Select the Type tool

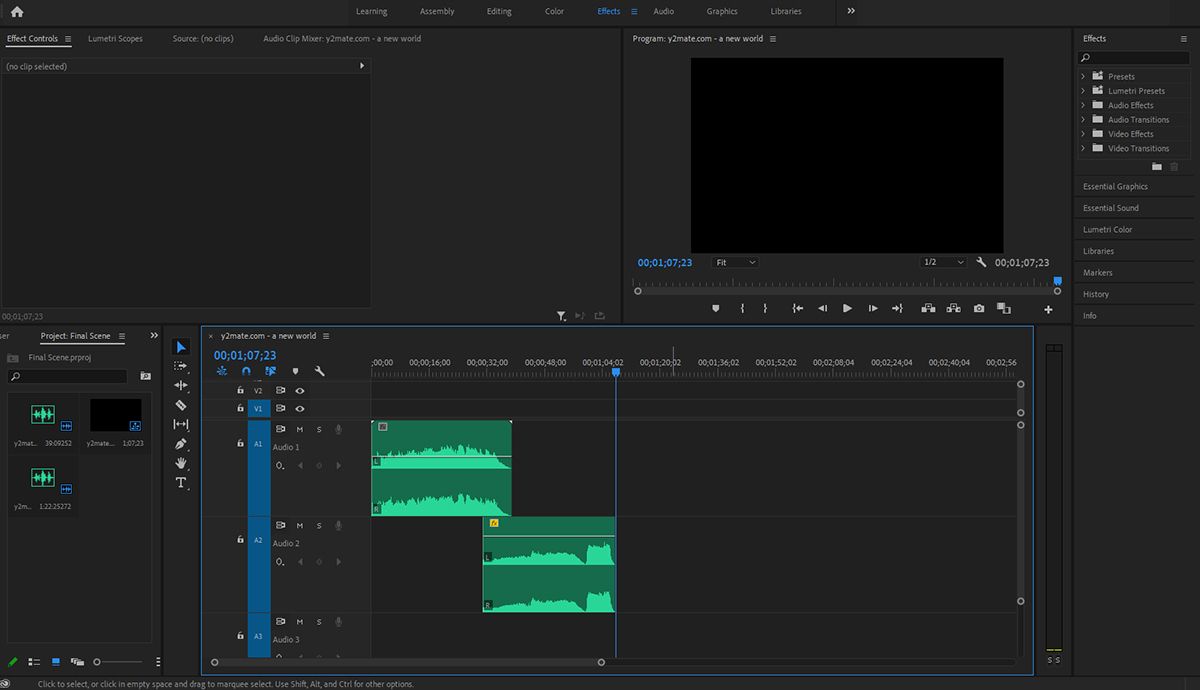(181, 483)
